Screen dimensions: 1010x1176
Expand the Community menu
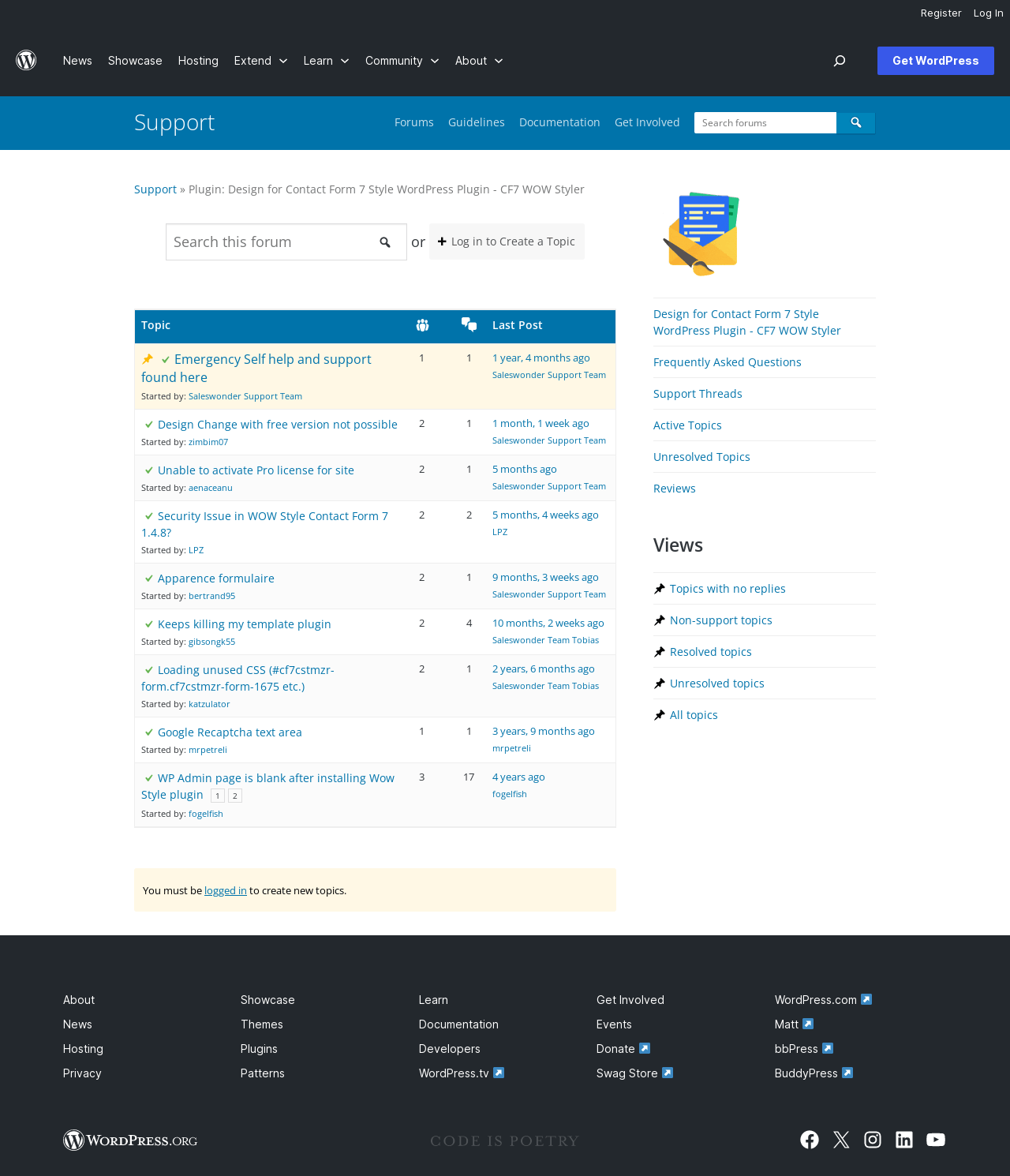point(402,61)
